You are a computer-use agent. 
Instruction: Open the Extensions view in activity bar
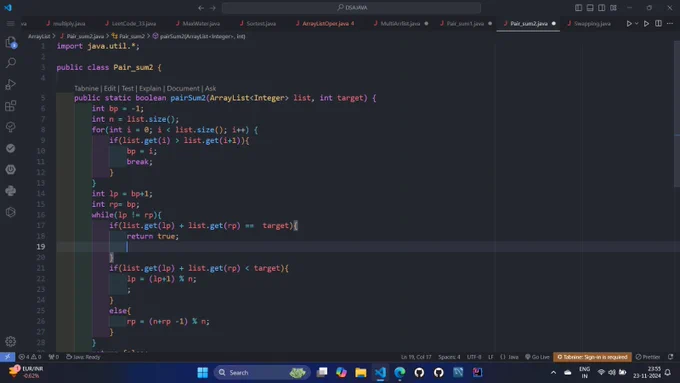click(11, 105)
